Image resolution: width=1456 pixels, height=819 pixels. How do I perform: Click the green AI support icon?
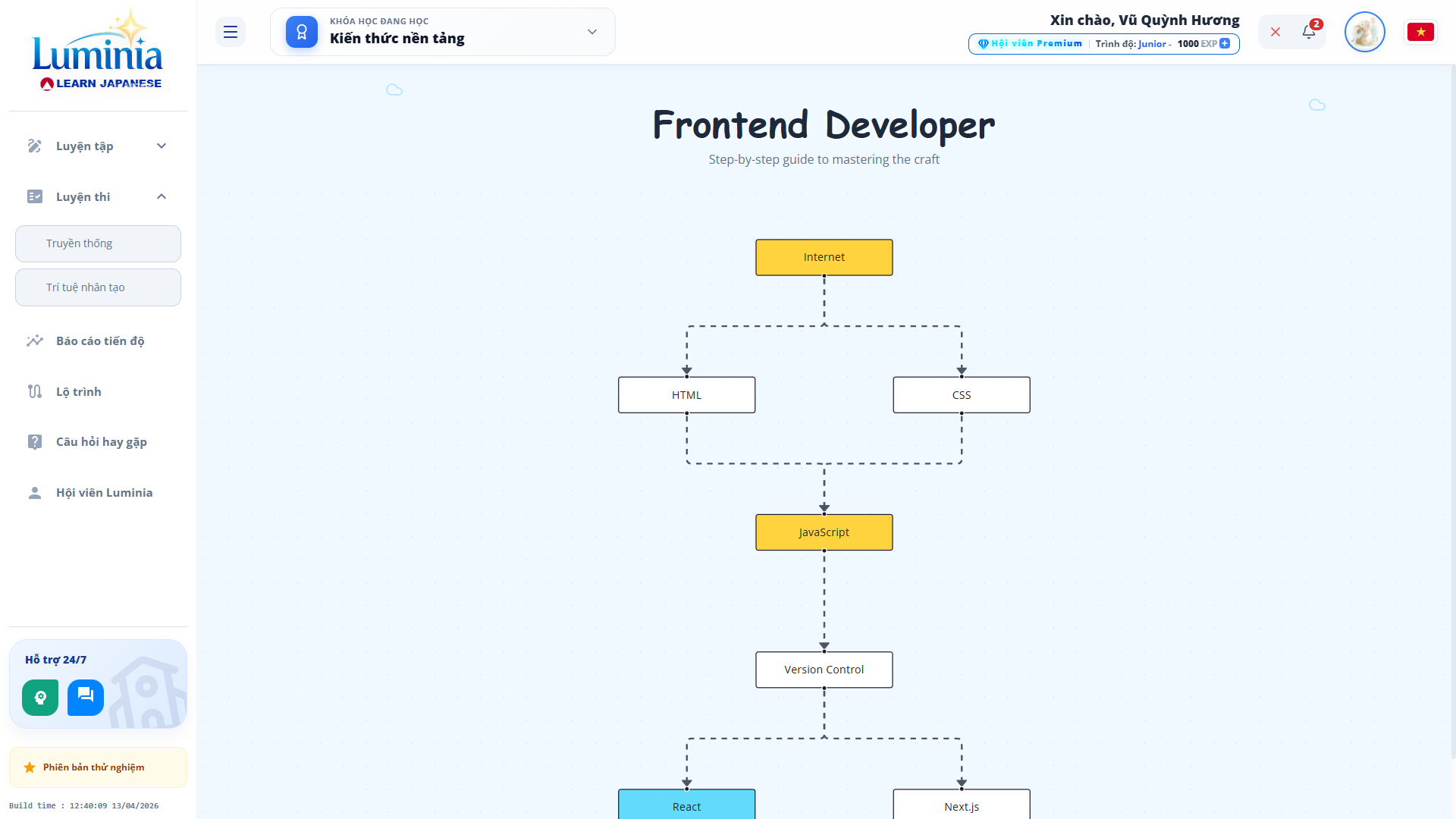(40, 698)
